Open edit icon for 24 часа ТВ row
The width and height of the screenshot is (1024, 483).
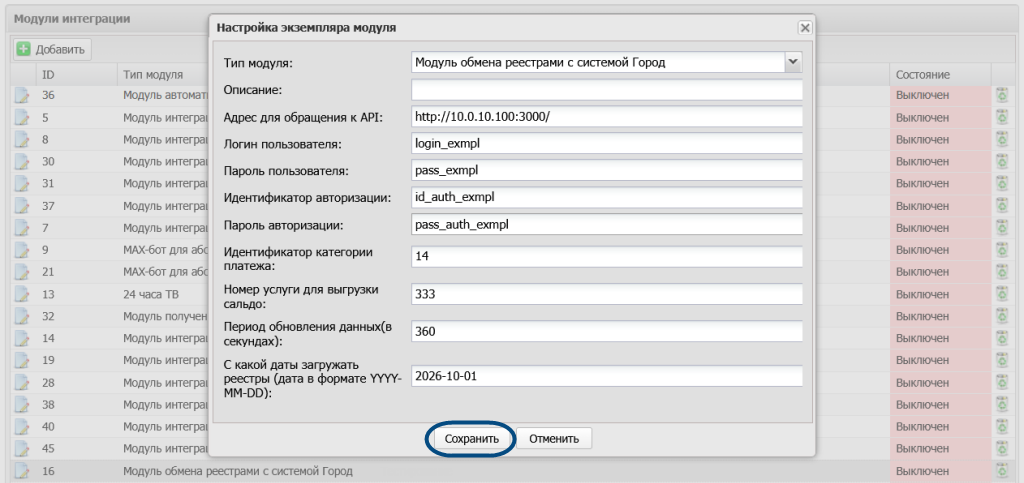point(23,294)
